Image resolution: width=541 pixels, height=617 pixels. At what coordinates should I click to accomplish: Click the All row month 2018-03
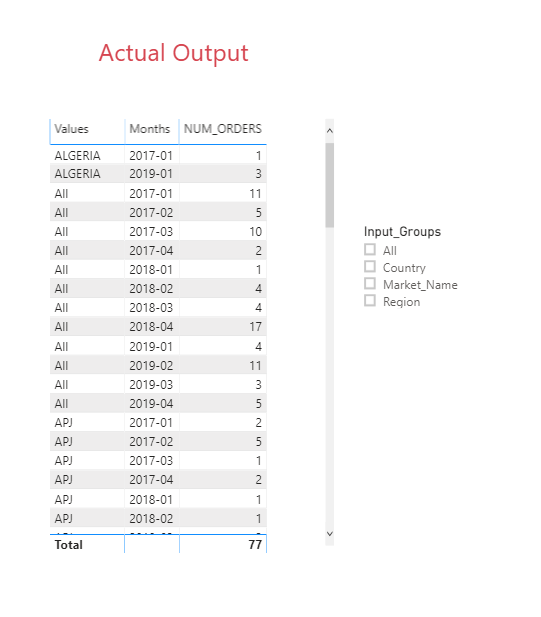click(151, 307)
